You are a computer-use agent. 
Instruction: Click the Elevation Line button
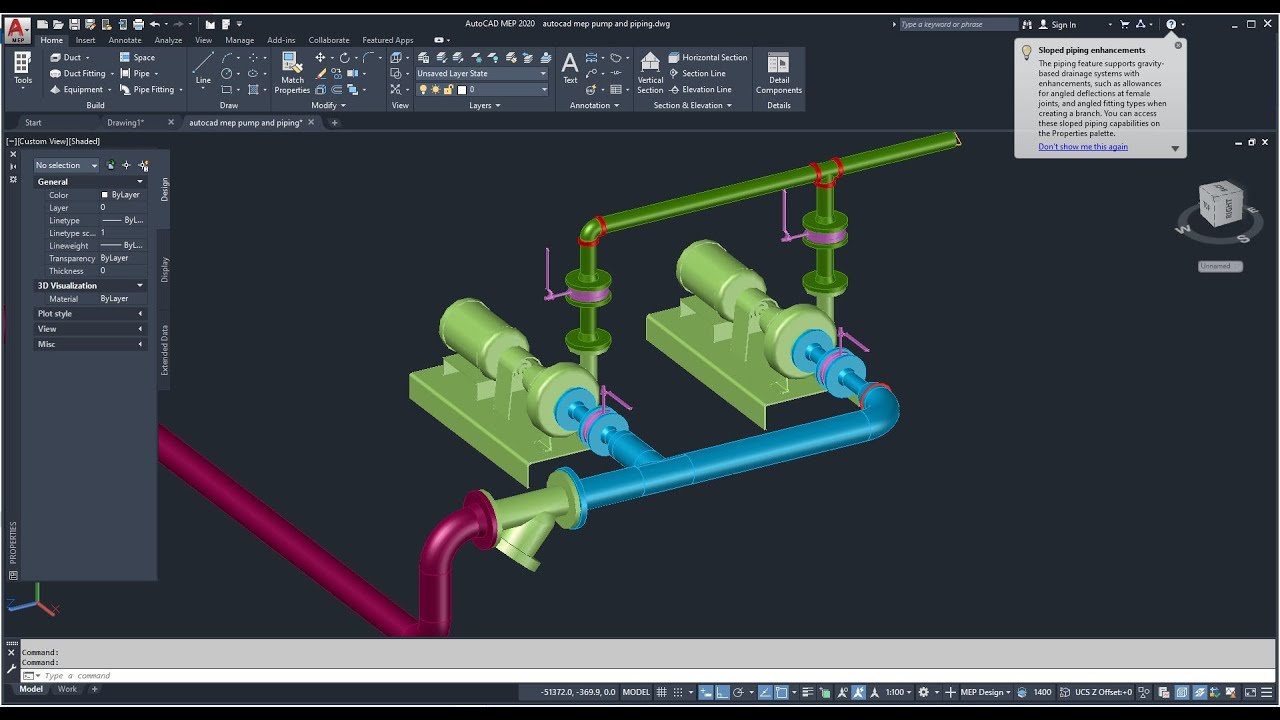(700, 89)
